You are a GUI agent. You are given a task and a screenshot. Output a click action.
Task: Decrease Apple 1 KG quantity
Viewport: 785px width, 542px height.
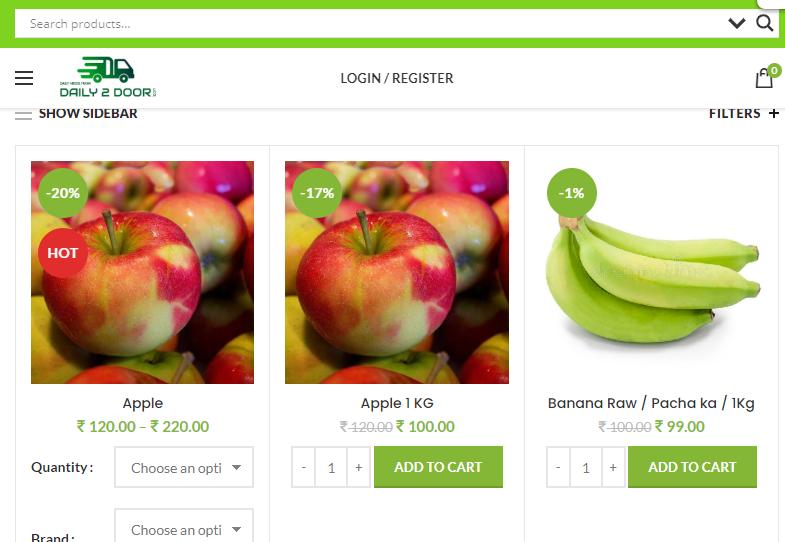tap(303, 467)
